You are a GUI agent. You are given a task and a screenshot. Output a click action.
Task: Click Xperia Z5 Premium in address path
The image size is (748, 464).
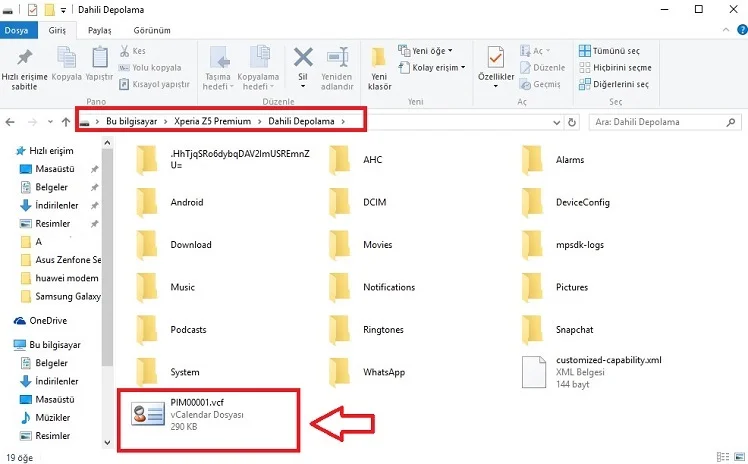(x=213, y=121)
